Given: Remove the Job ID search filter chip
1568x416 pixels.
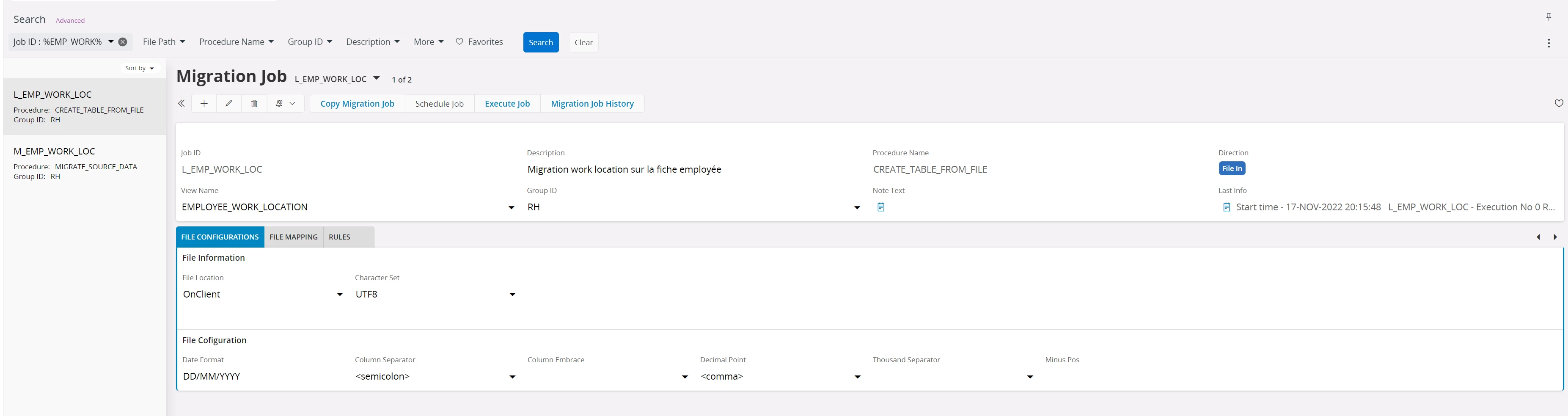Looking at the screenshot, I should pyautogui.click(x=122, y=42).
